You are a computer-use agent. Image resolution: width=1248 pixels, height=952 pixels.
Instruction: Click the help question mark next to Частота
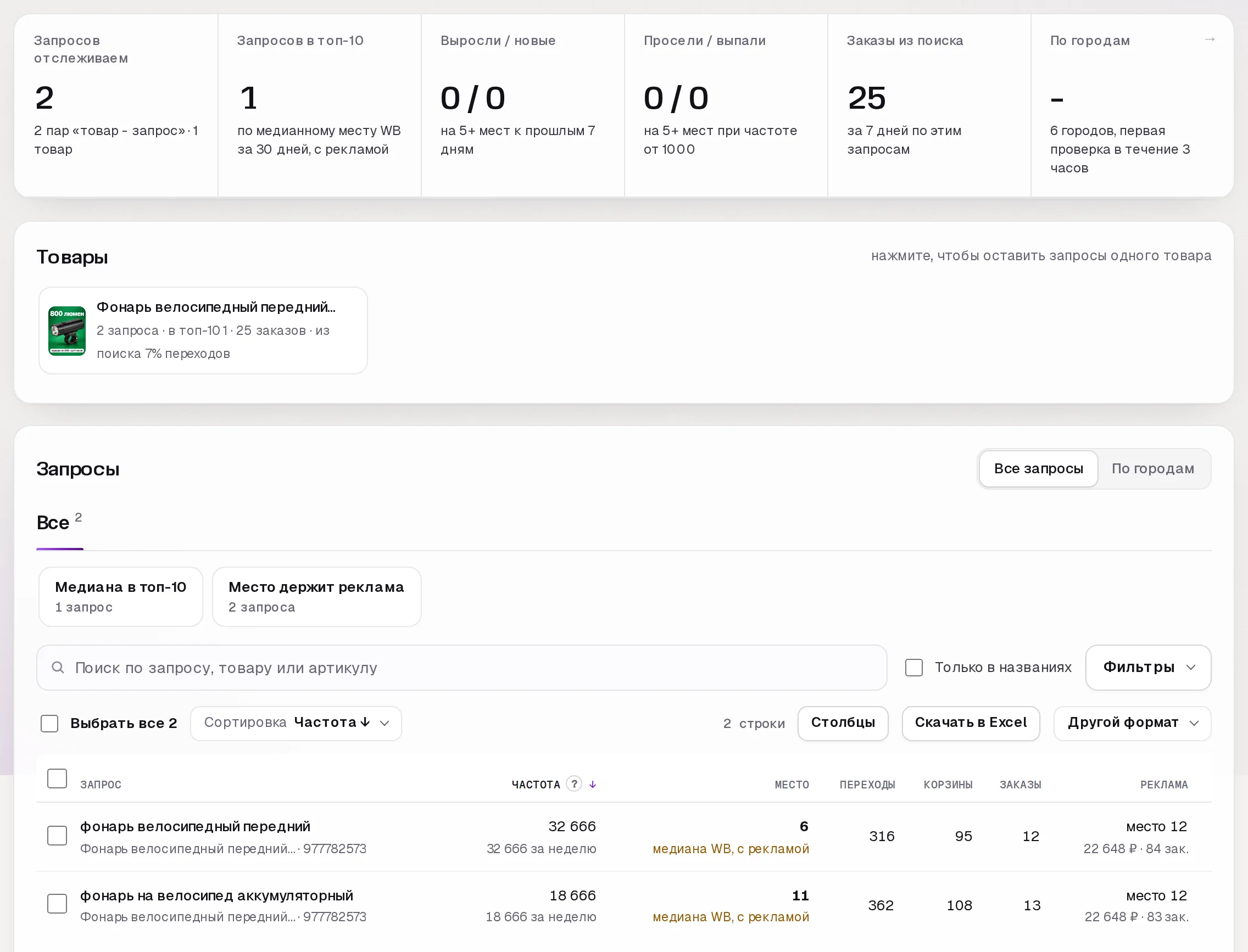(574, 783)
